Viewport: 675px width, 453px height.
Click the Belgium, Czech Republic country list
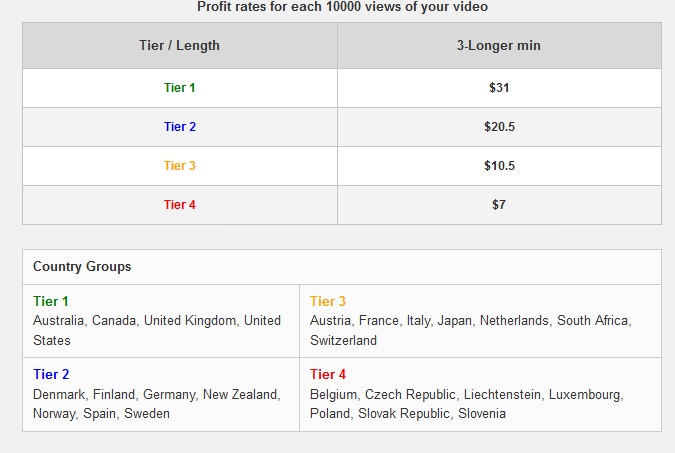pos(467,404)
